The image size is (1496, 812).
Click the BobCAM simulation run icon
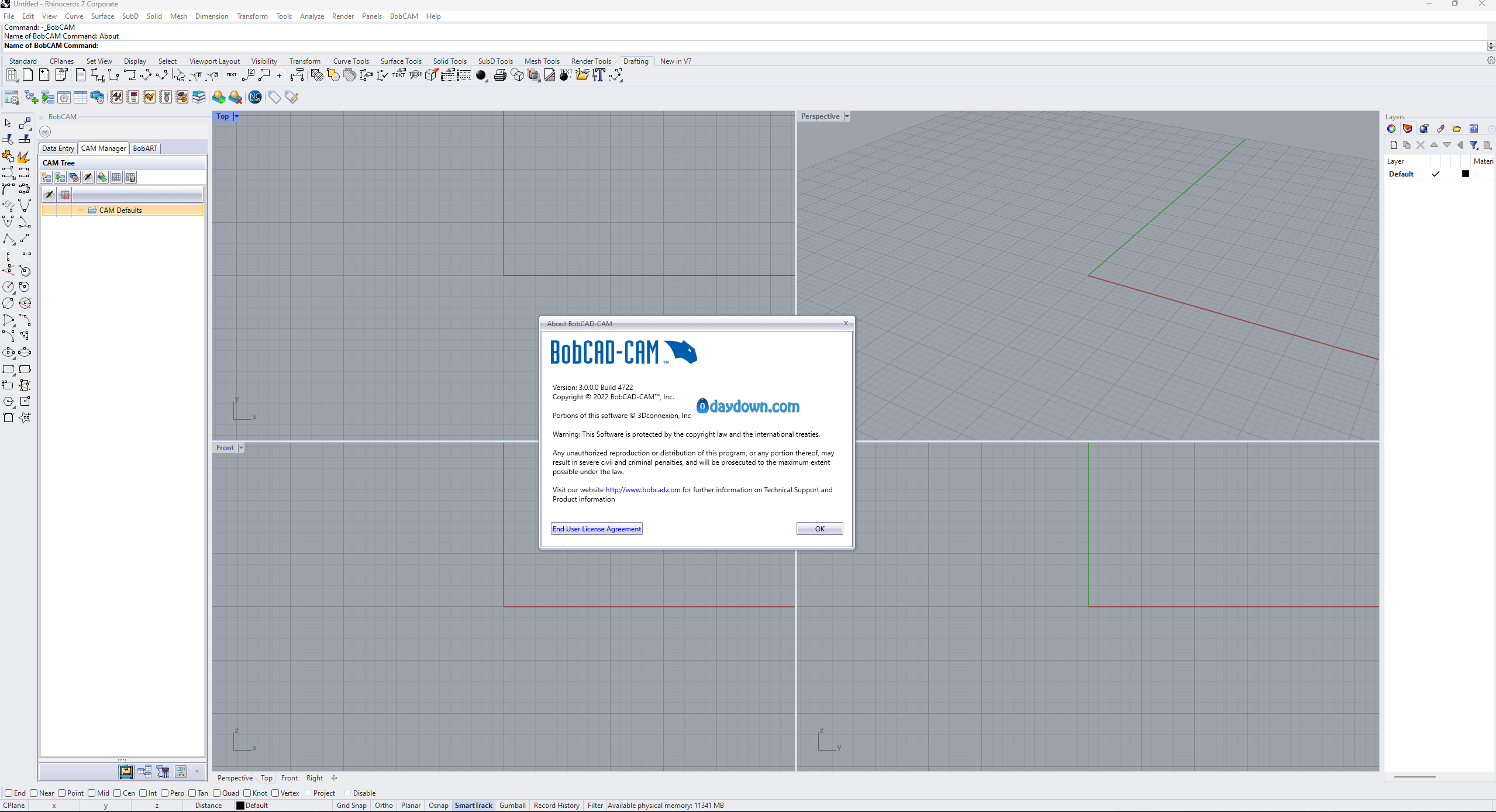pos(219,97)
